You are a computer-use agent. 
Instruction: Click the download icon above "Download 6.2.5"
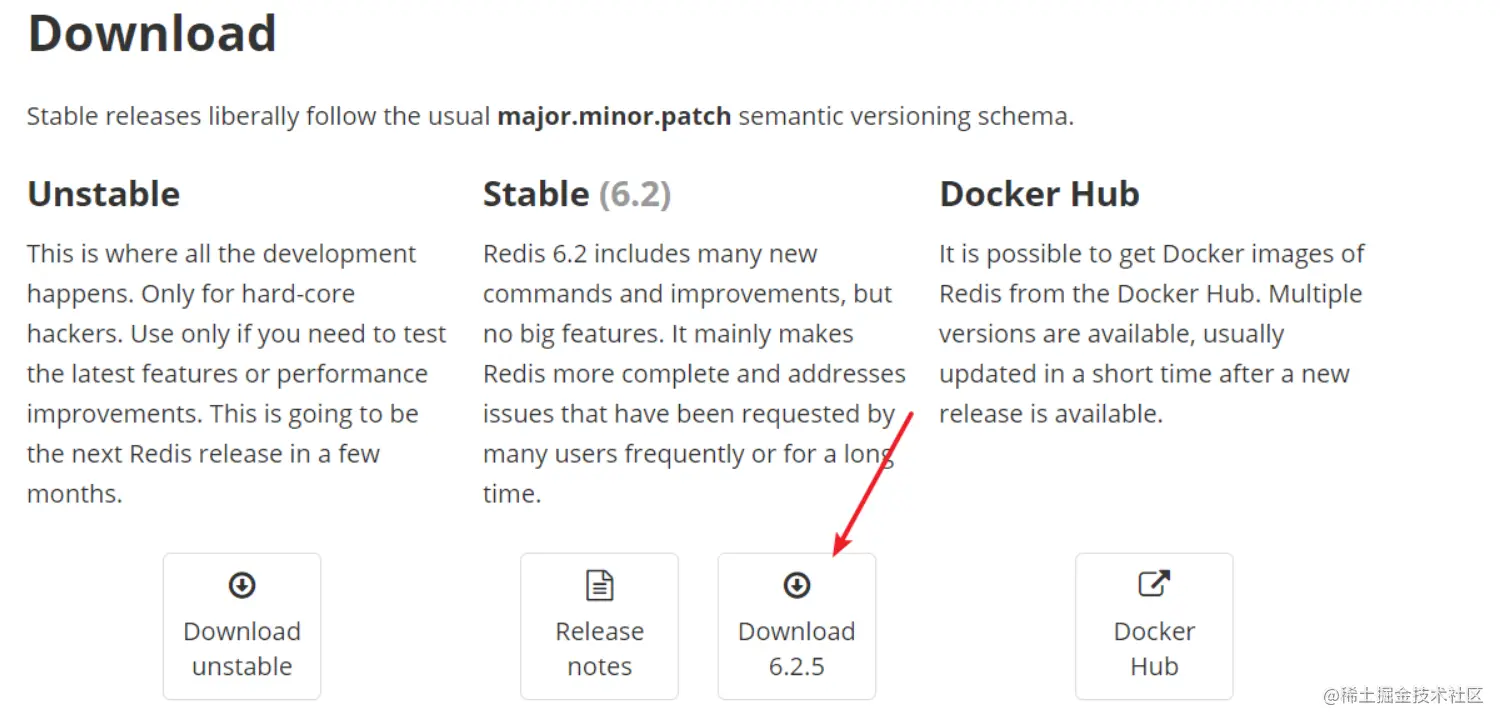[797, 585]
